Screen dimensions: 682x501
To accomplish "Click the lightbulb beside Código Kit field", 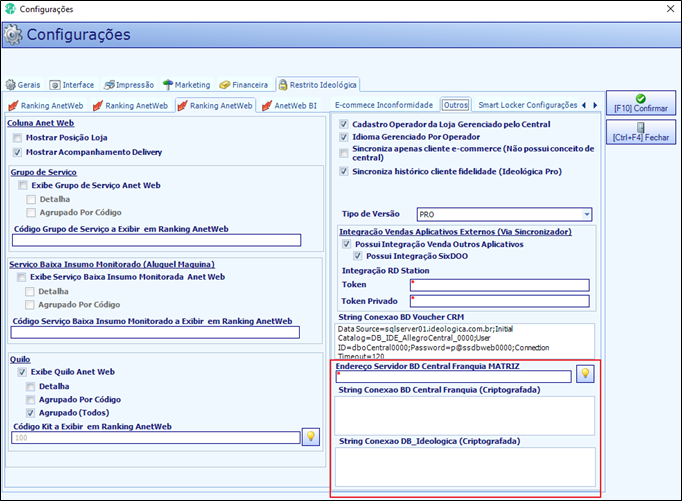I will [311, 437].
